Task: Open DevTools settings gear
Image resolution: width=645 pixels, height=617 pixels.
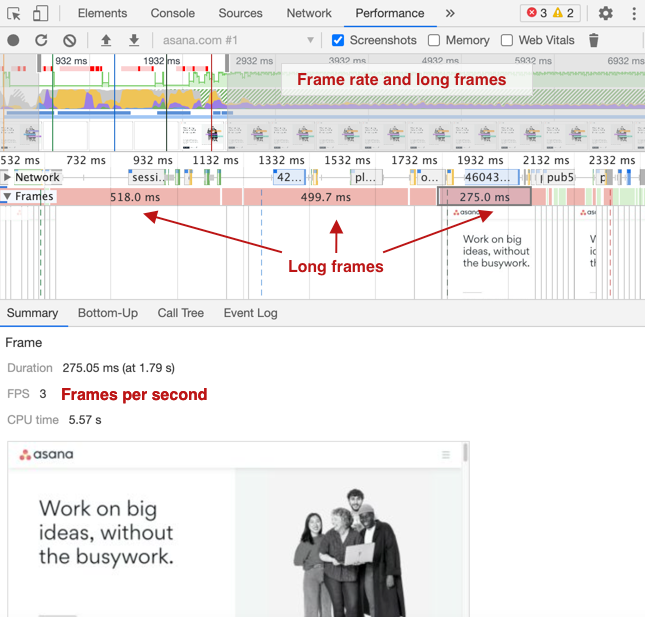Action: [x=606, y=14]
